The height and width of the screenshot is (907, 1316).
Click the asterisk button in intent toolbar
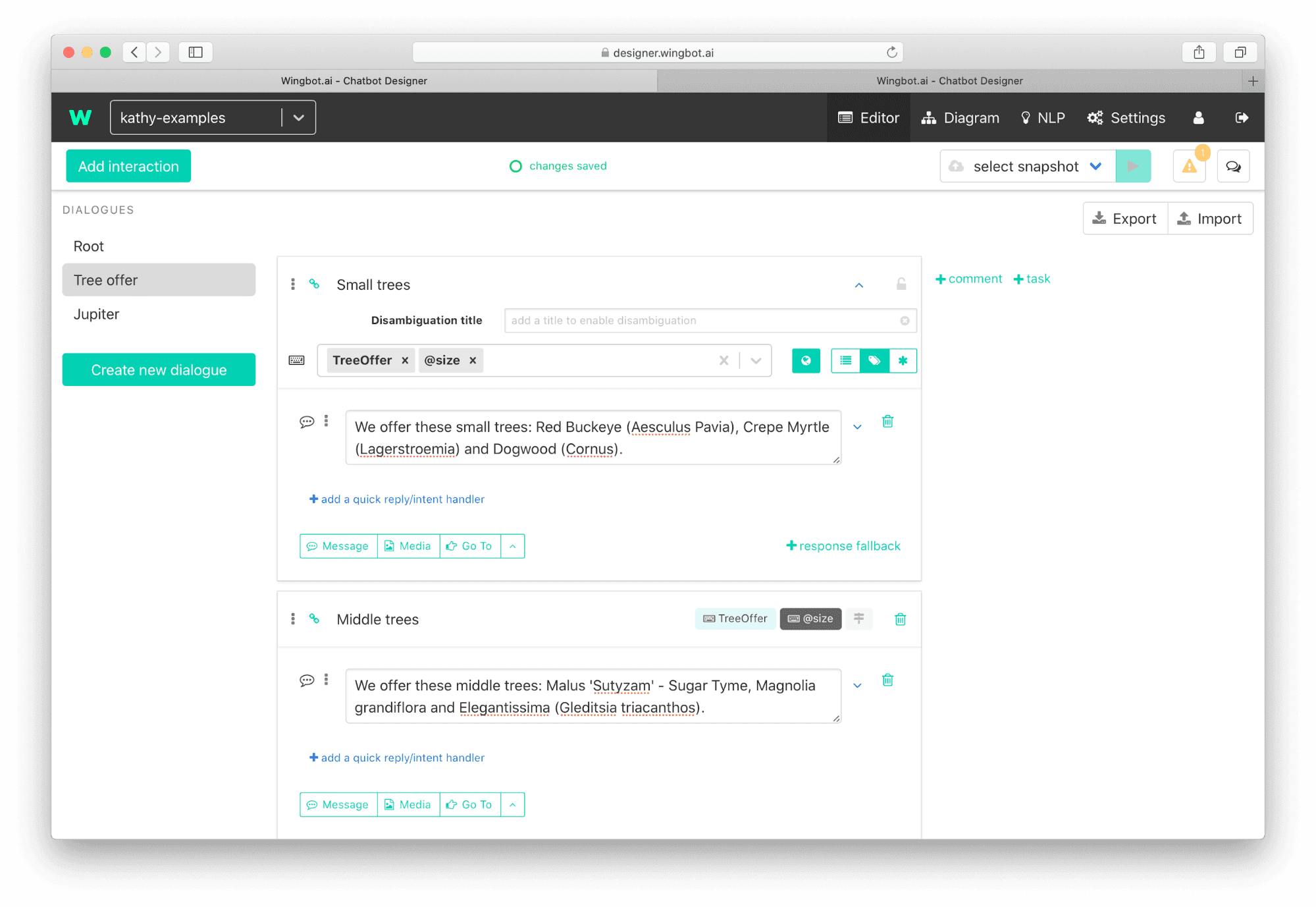[x=903, y=360]
